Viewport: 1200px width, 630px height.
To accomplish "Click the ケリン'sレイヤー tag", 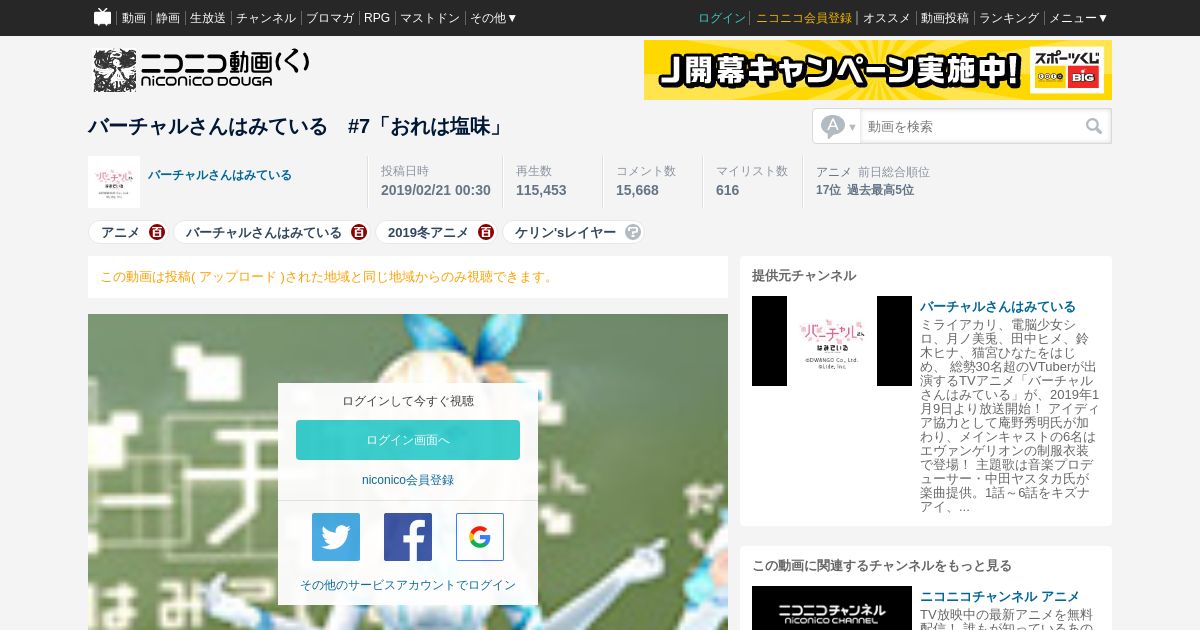I will click(x=565, y=232).
